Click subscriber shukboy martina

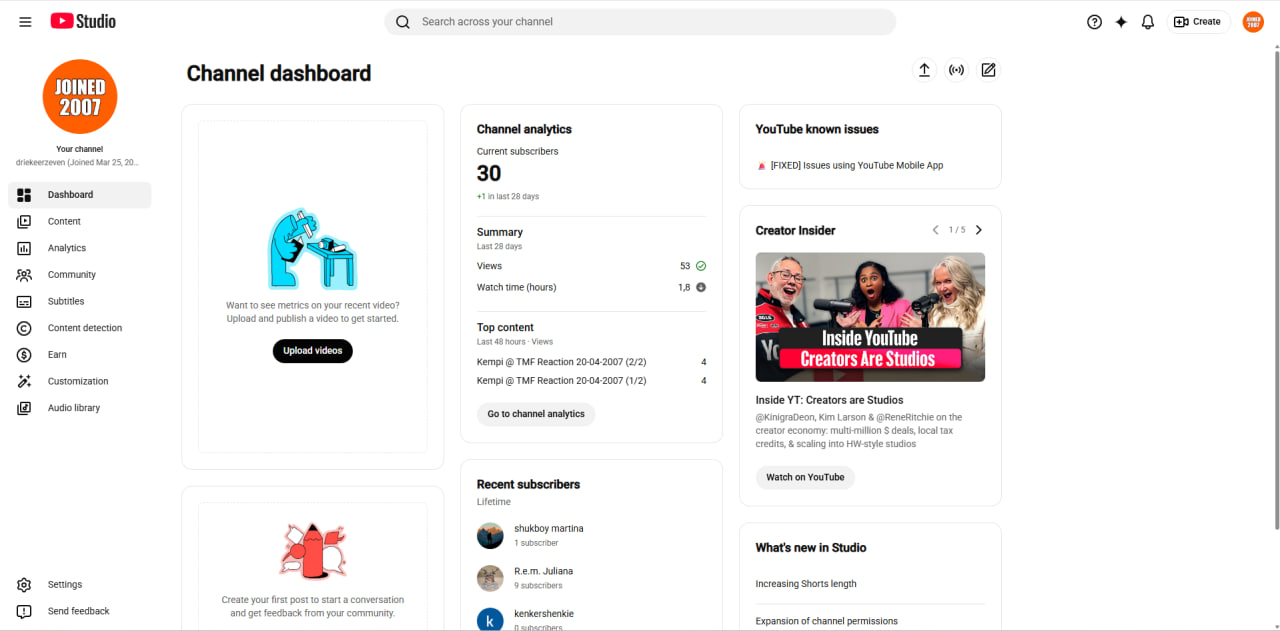coord(549,529)
